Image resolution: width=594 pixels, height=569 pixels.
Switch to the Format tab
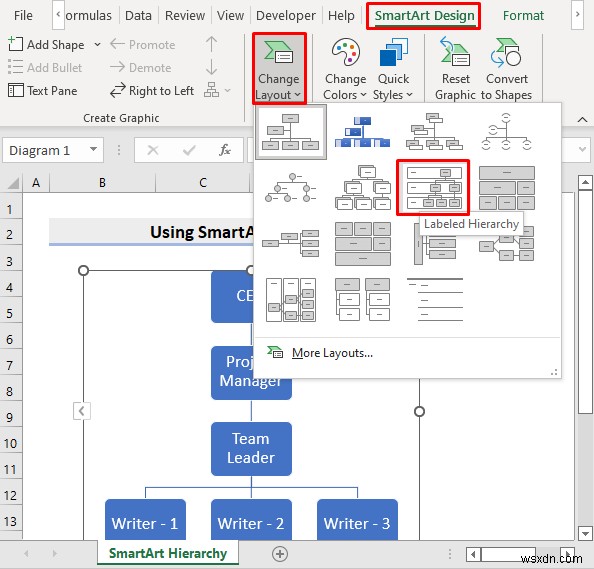click(x=523, y=16)
